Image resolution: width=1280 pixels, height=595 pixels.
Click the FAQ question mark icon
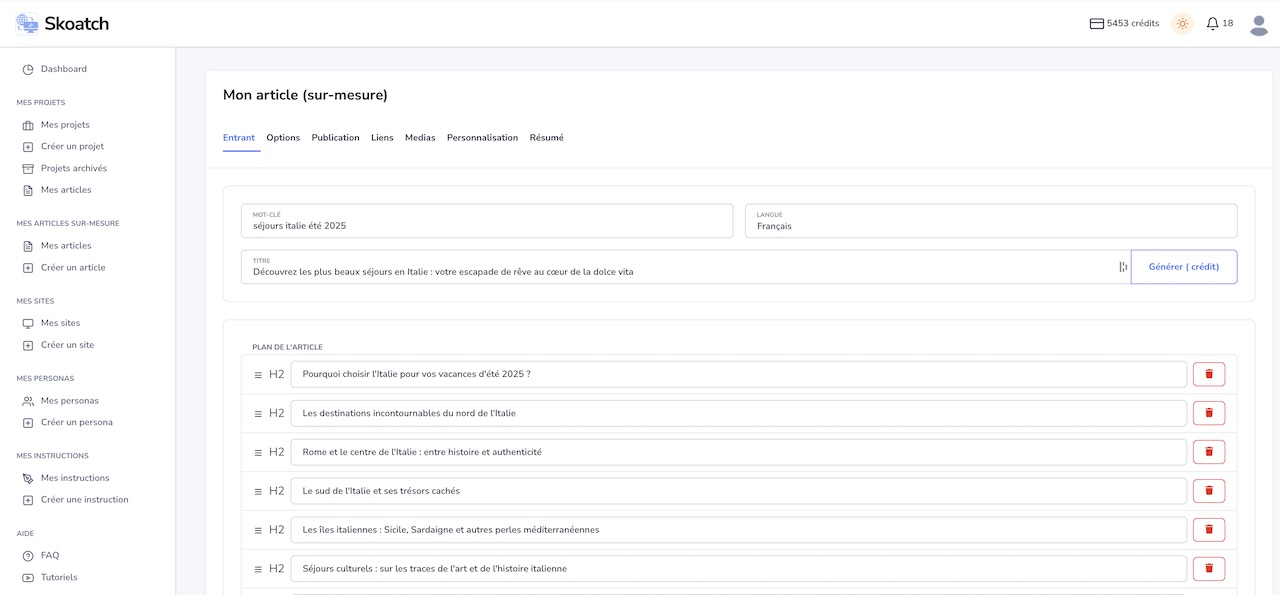(28, 556)
